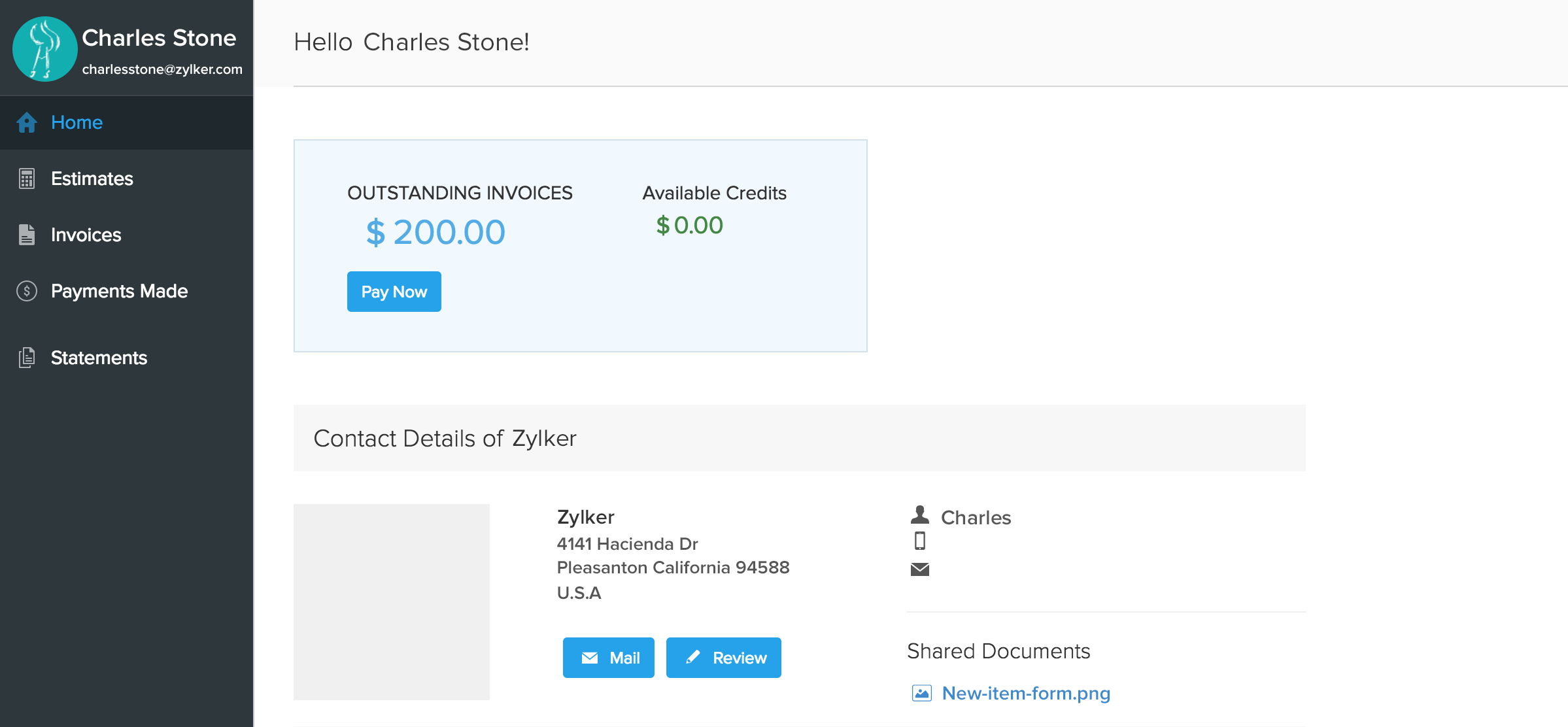Click the $ 0.00 available credits value

[690, 226]
